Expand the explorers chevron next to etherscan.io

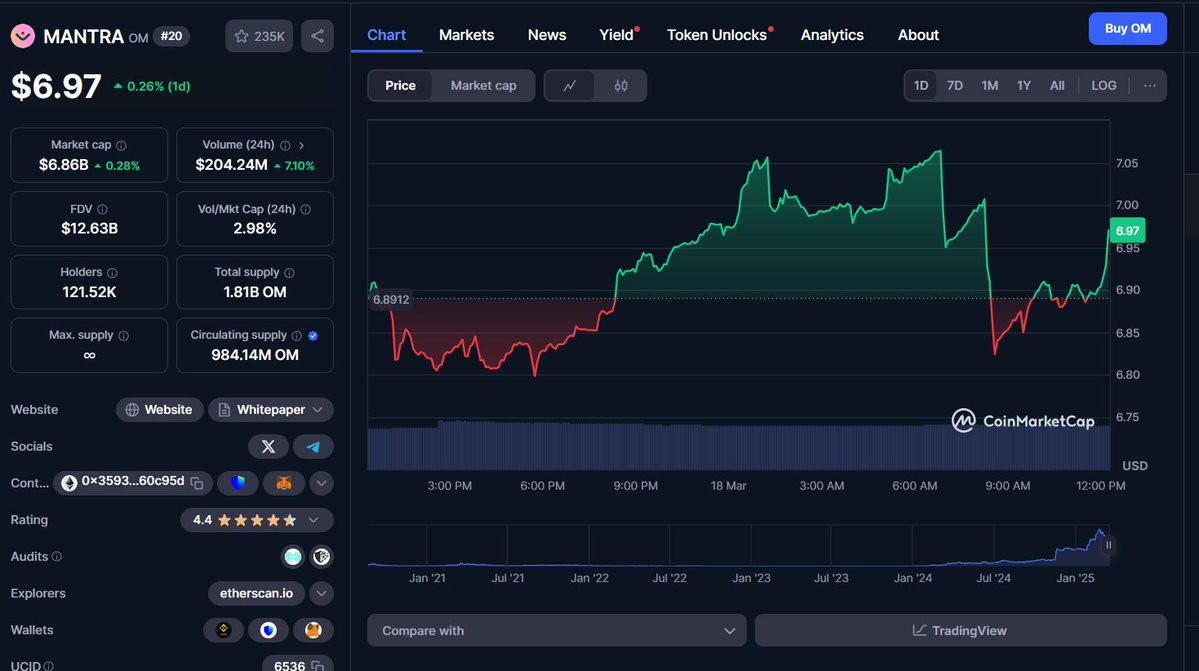coord(321,593)
